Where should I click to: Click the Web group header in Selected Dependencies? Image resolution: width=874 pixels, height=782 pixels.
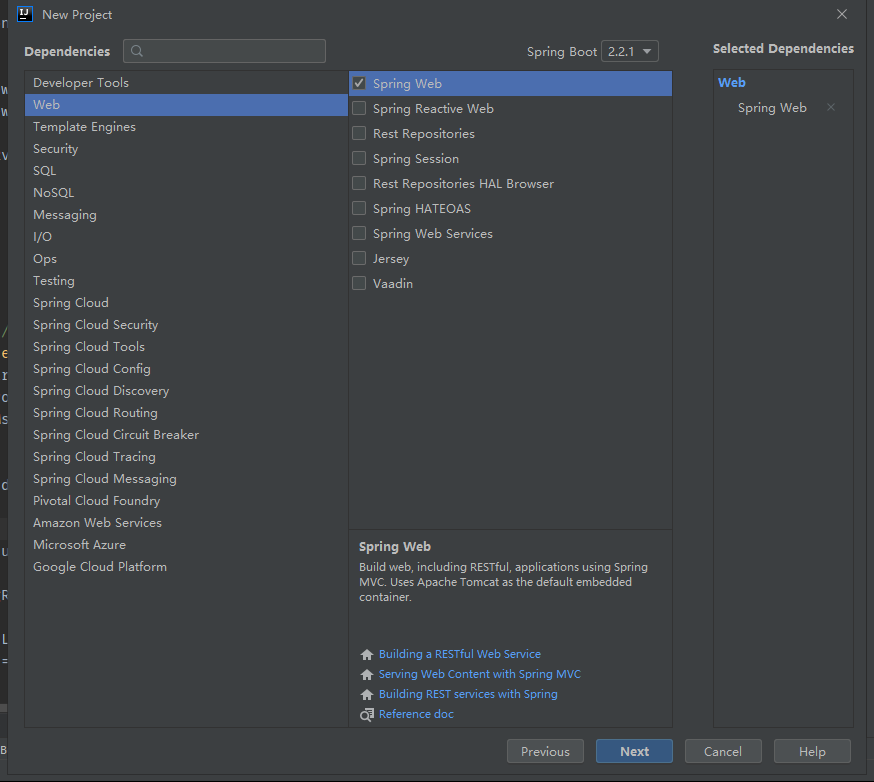click(731, 82)
